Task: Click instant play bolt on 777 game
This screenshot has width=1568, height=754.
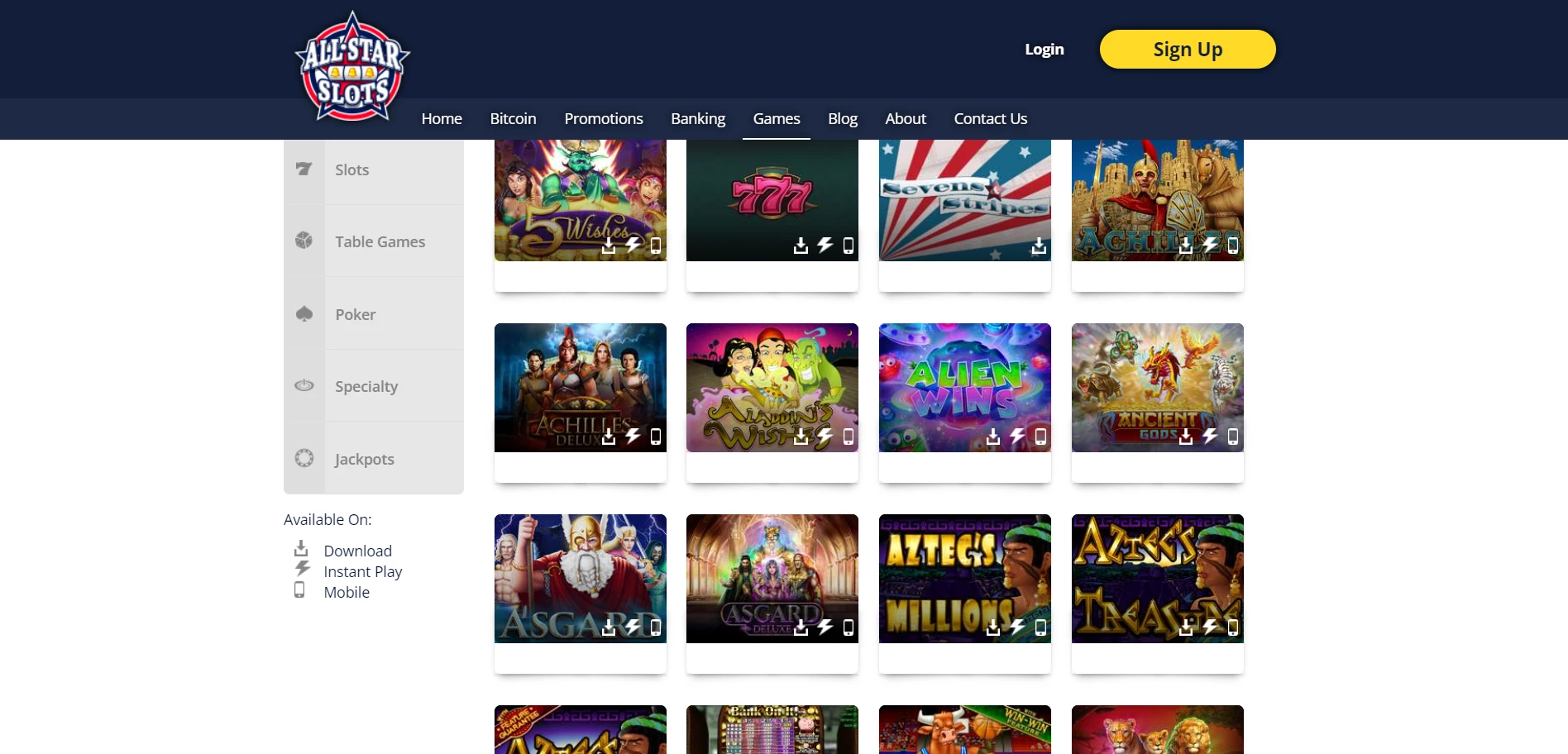Action: tap(825, 245)
